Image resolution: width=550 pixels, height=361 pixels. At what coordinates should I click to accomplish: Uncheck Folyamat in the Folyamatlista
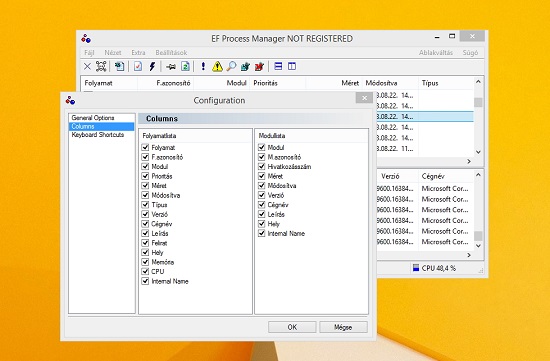(145, 147)
